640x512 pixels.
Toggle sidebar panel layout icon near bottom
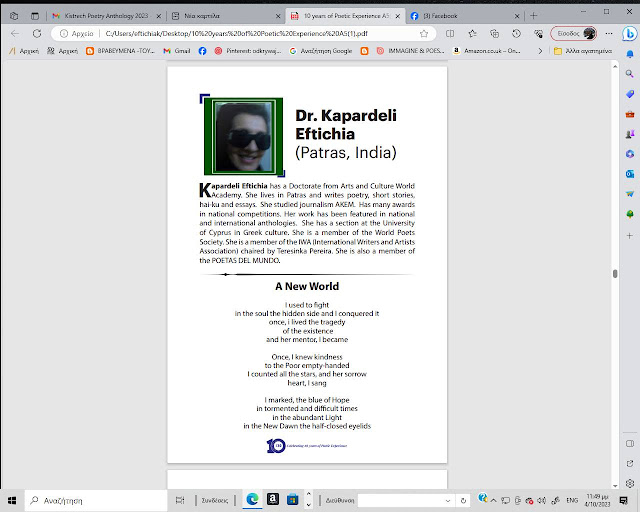[630, 443]
